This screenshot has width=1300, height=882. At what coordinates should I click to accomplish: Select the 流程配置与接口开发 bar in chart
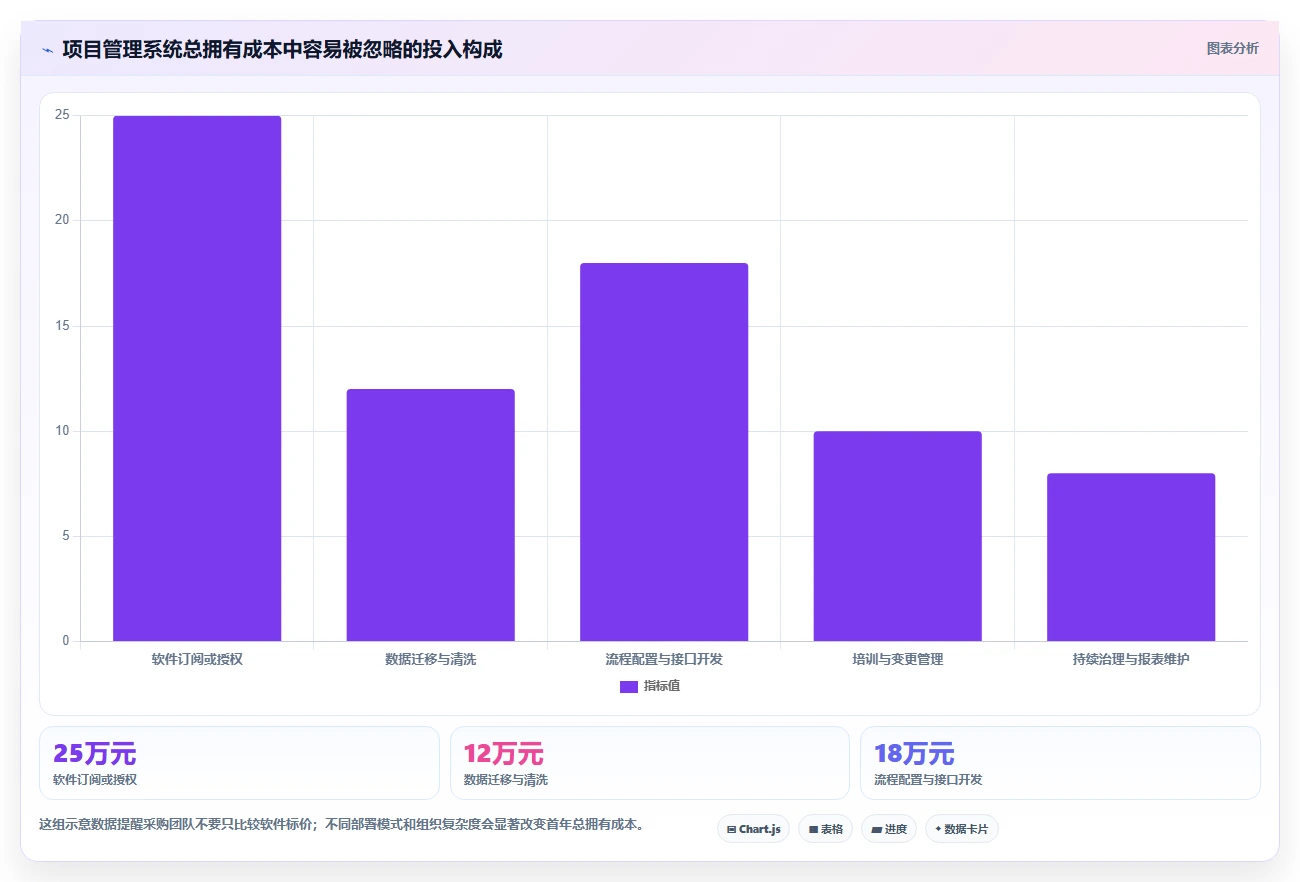664,452
